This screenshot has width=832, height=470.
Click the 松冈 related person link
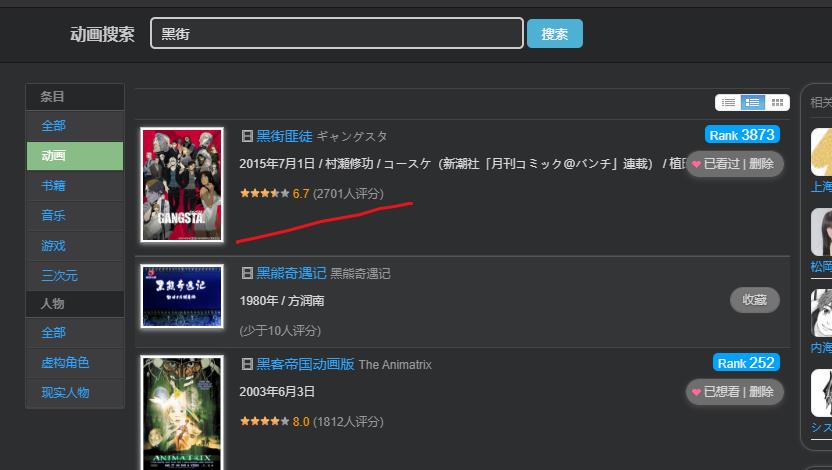821,266
